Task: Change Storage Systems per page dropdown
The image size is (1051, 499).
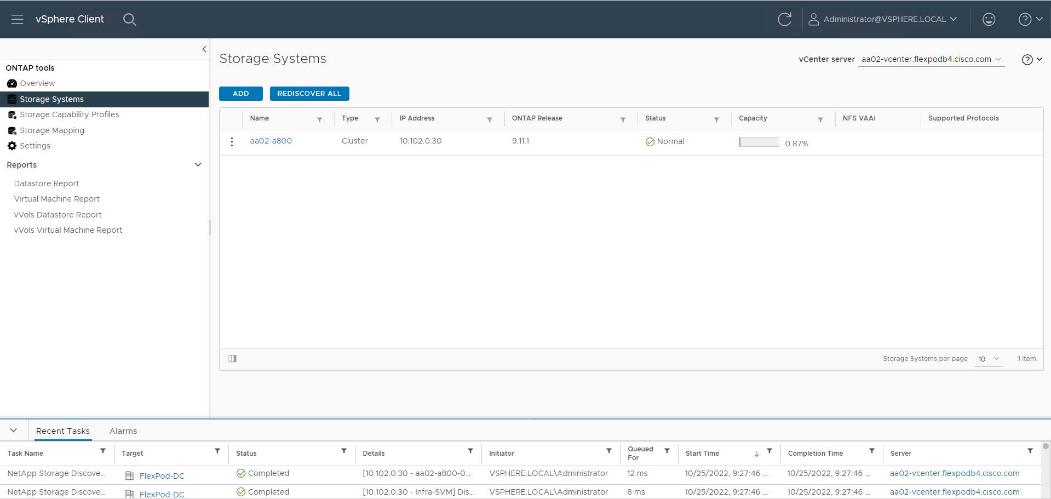Action: (989, 359)
